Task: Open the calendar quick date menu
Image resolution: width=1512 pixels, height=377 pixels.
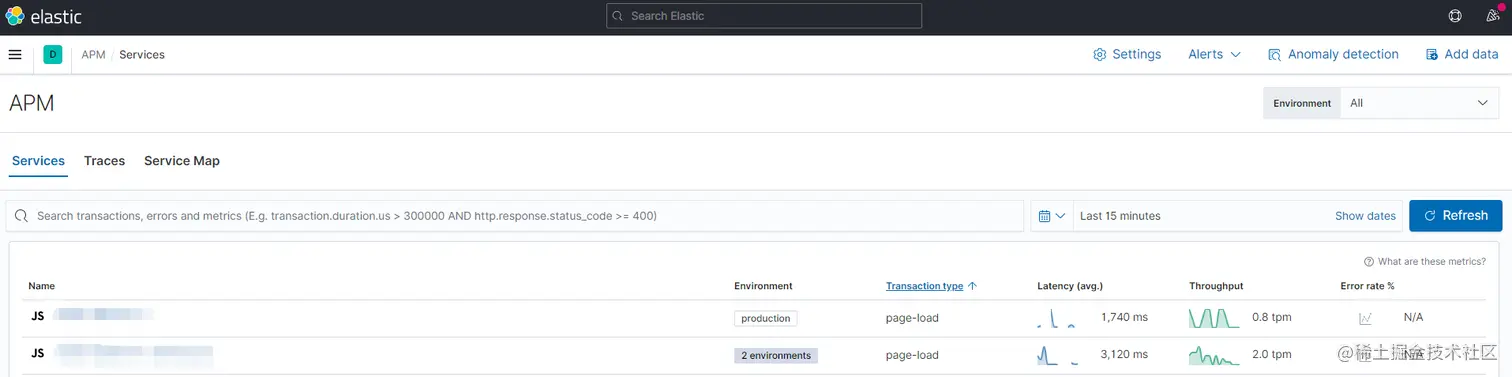Action: pos(1052,216)
